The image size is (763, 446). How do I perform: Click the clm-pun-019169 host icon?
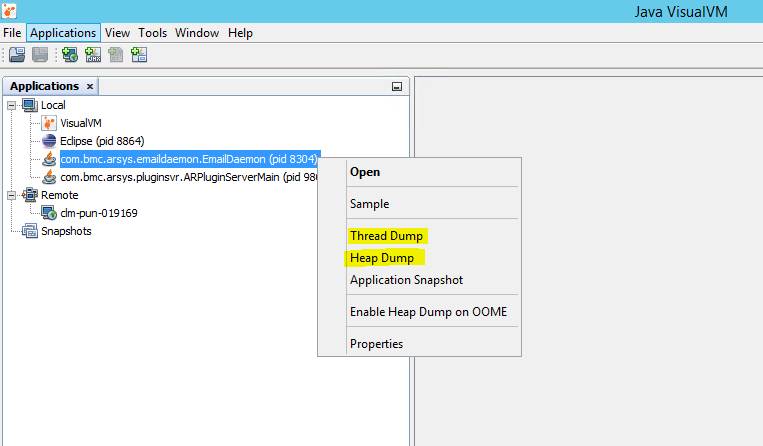49,213
